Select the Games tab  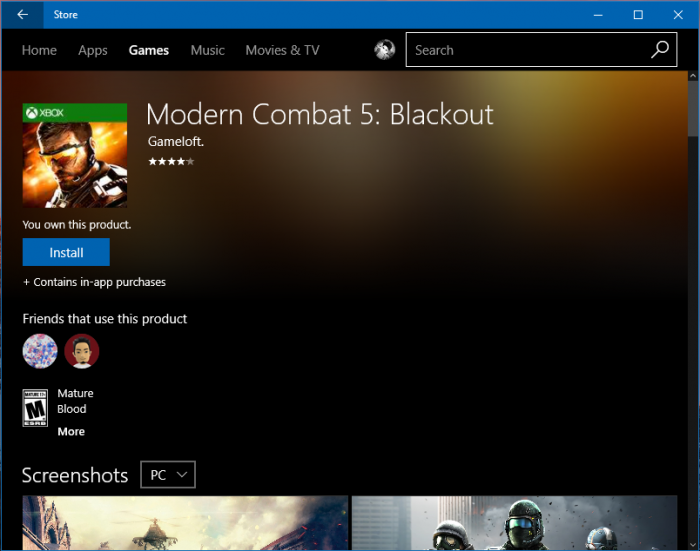click(149, 50)
